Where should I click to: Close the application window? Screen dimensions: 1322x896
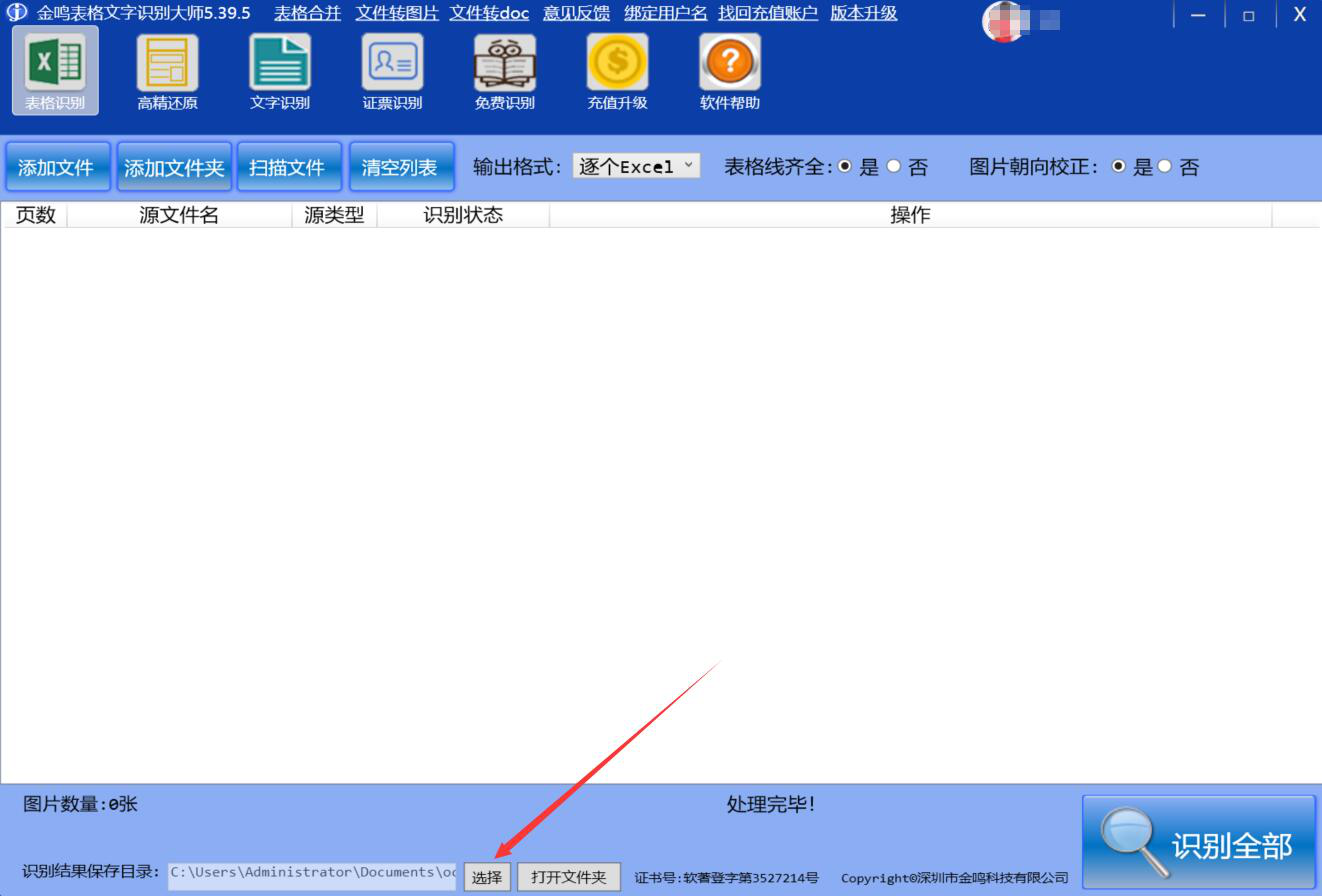coord(1300,15)
